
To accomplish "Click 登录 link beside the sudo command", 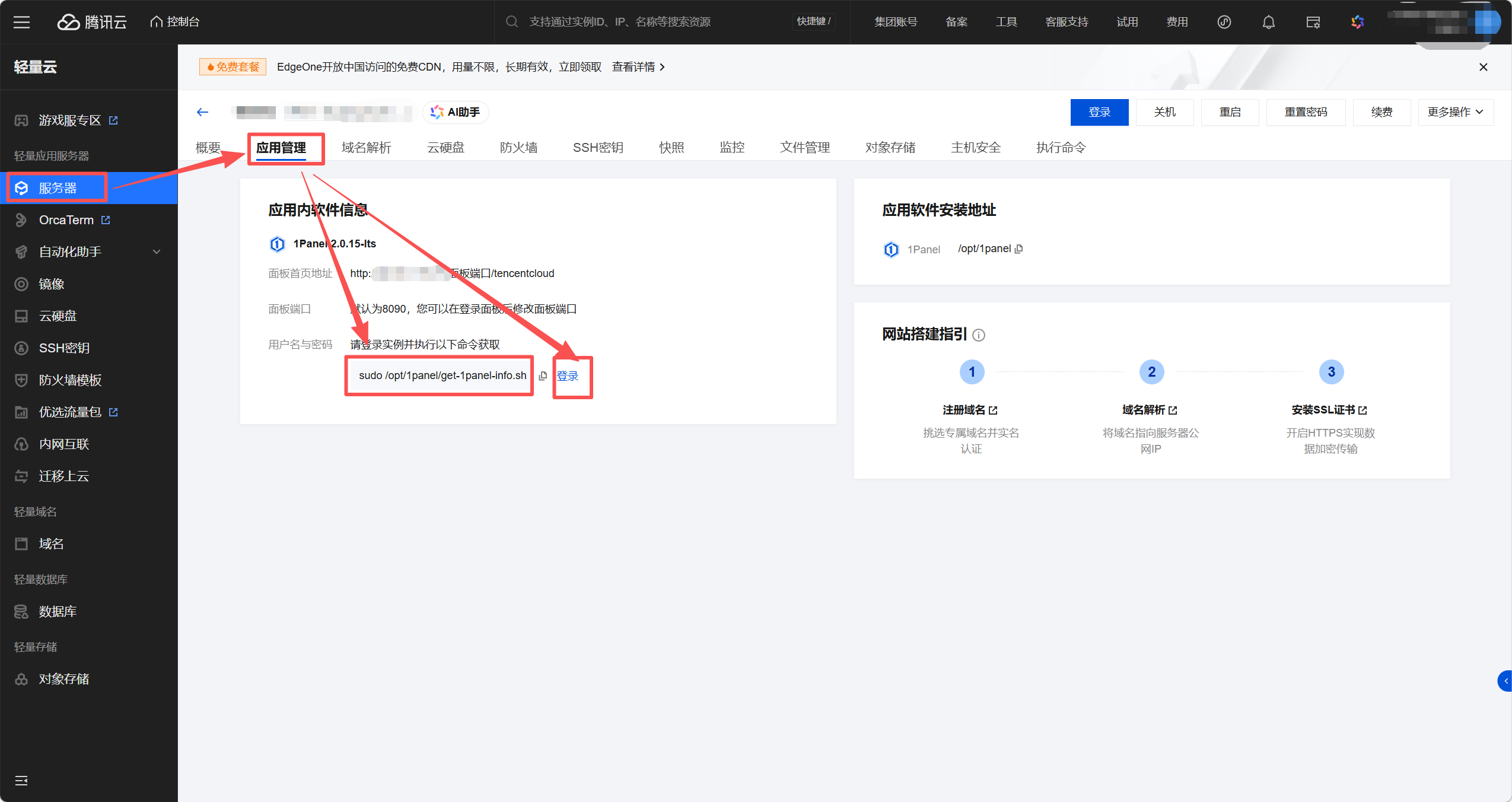I will point(568,376).
